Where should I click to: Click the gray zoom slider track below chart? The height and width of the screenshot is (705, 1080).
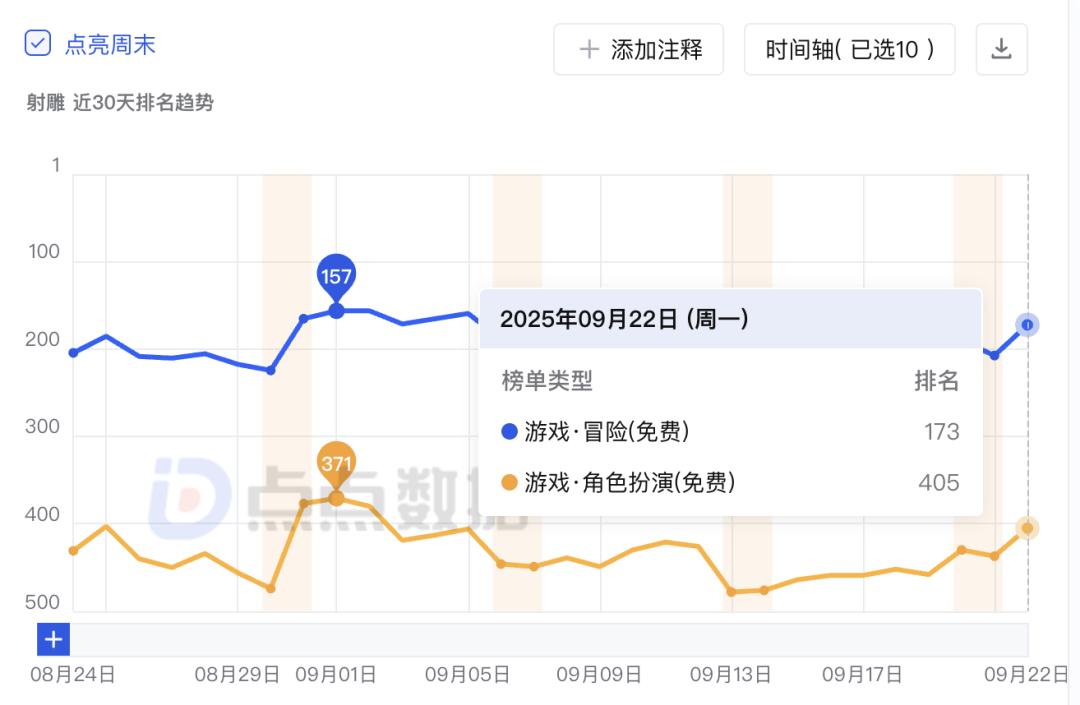pyautogui.click(x=548, y=639)
